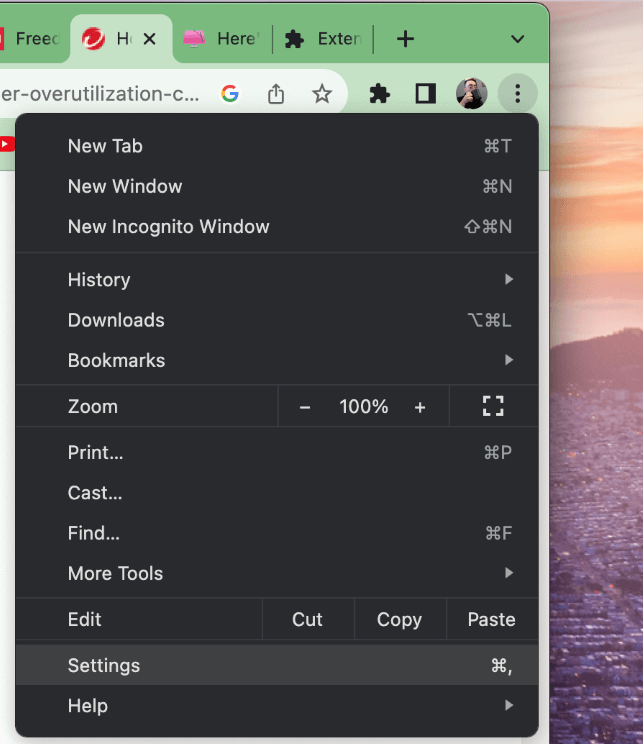The width and height of the screenshot is (643, 744).
Task: Close the active Trend Micro tab
Action: (x=150, y=39)
